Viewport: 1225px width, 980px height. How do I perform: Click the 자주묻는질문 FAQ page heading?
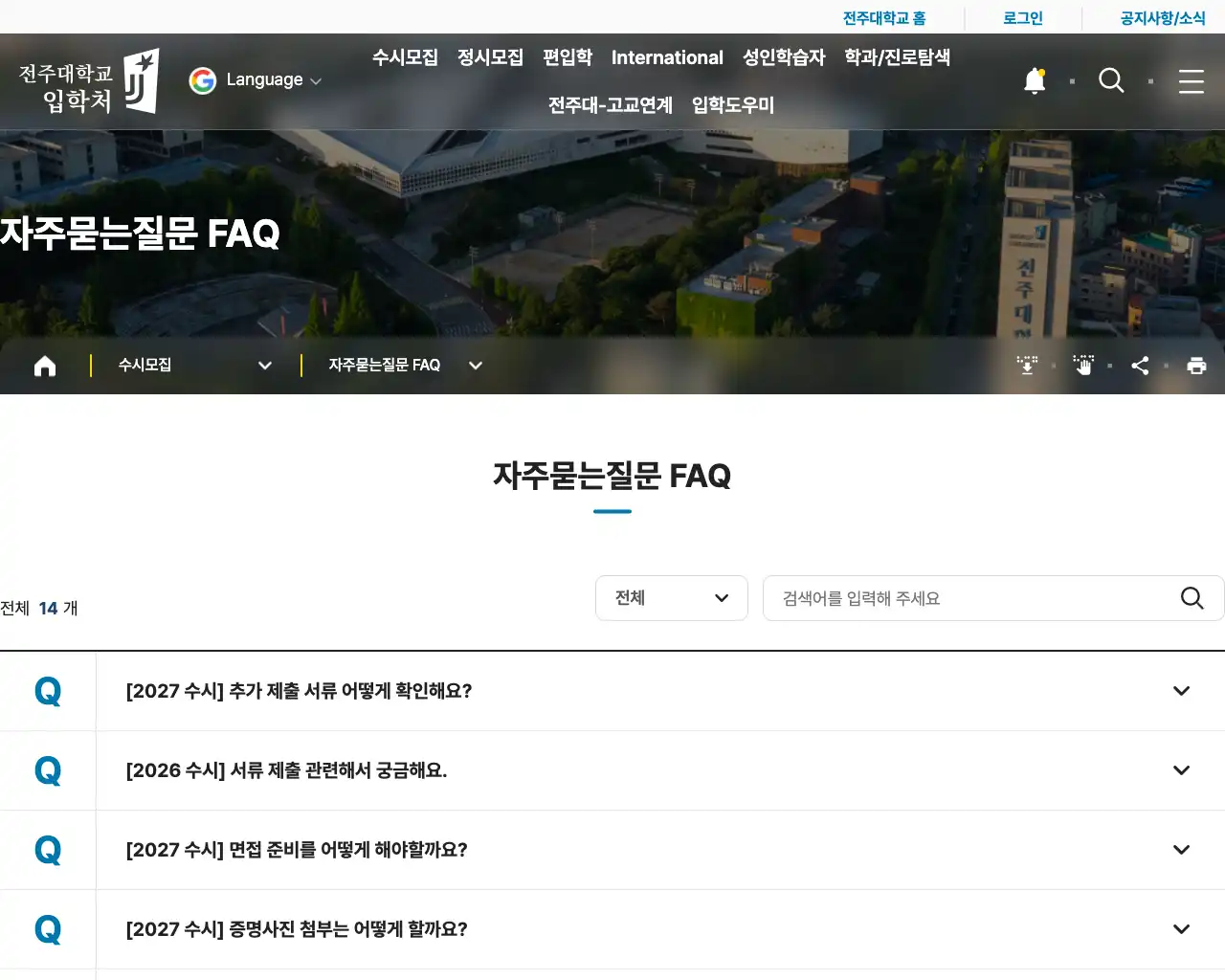coord(612,476)
